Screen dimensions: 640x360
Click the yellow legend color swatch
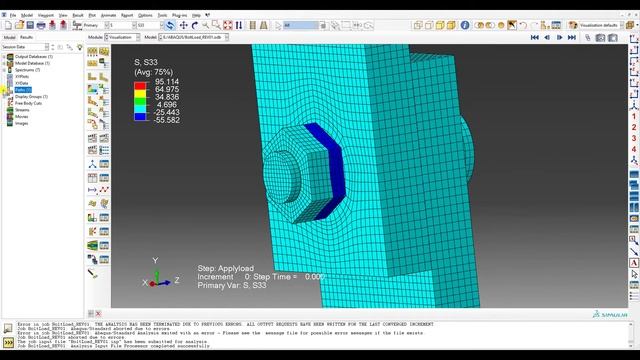(x=140, y=93)
